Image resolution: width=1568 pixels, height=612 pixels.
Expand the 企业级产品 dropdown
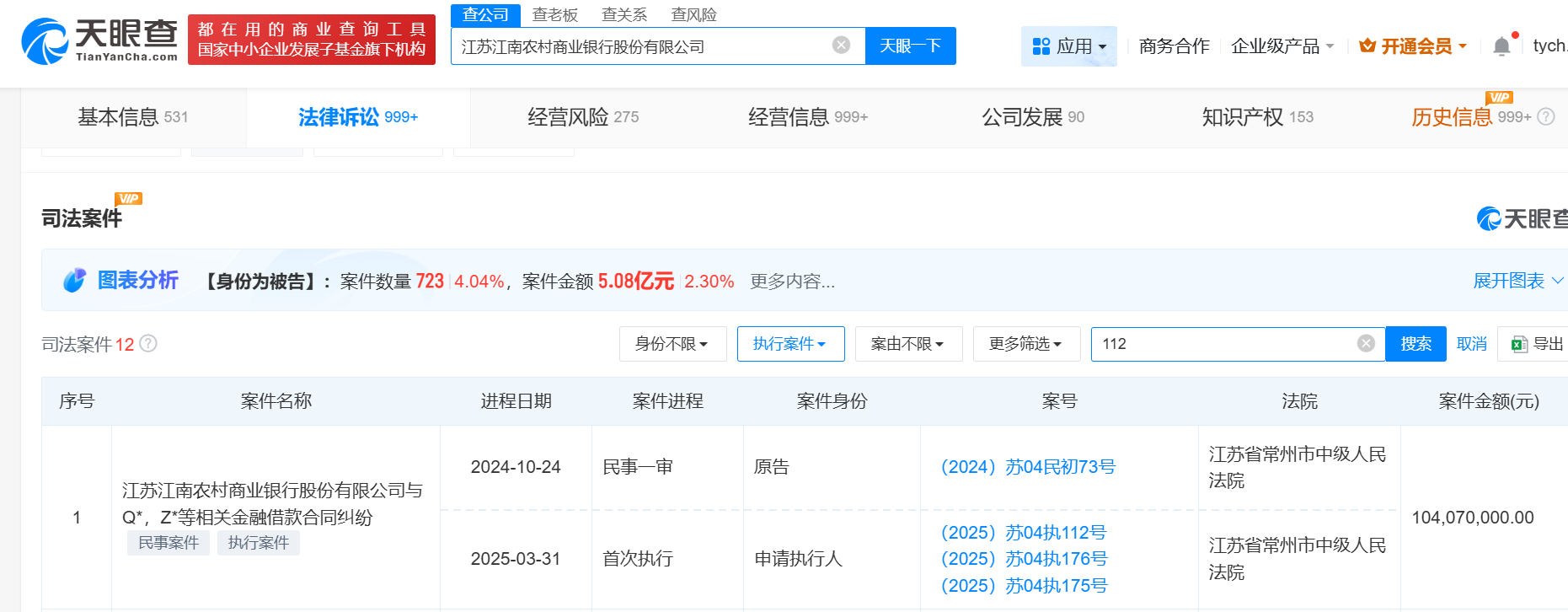pos(1282,46)
